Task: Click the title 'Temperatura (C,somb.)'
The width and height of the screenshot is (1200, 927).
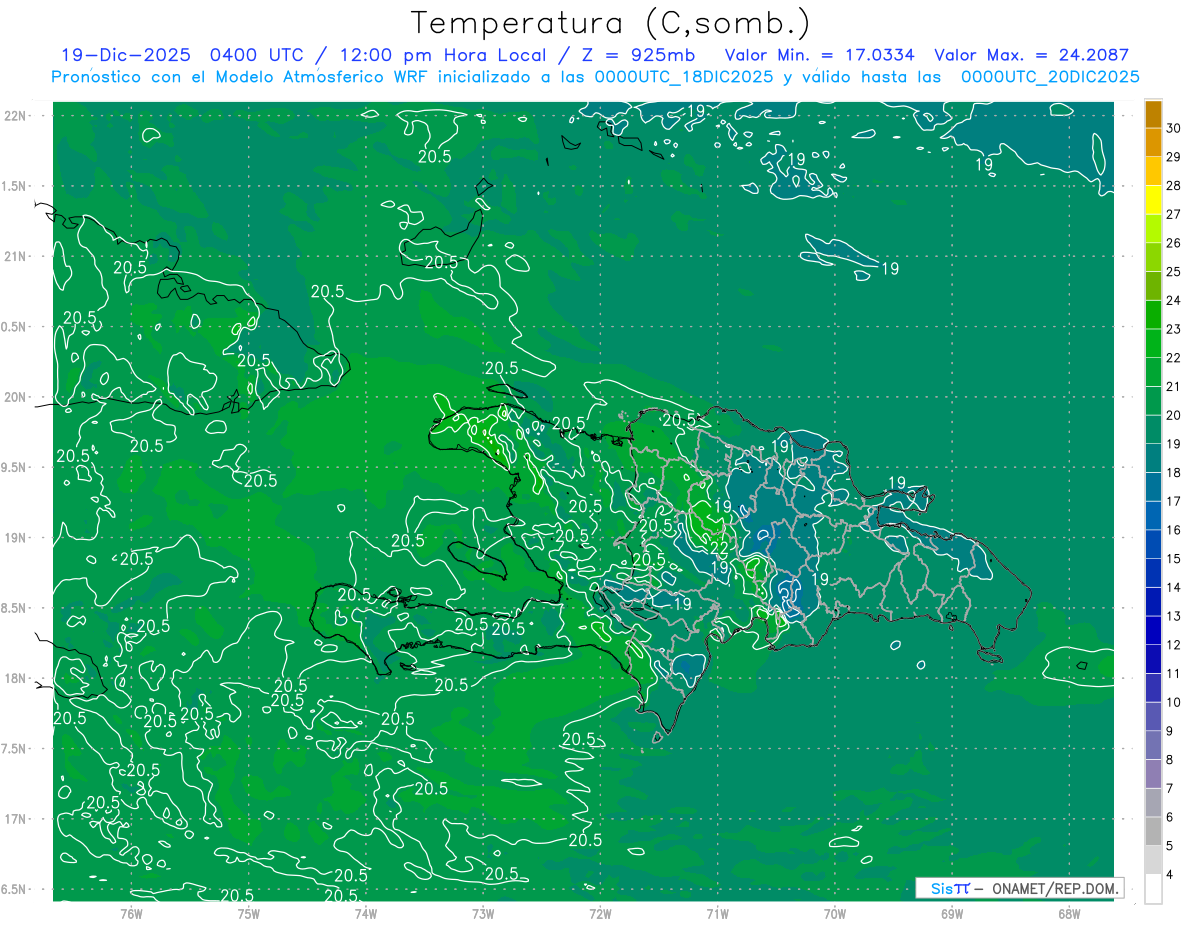Action: click(611, 23)
